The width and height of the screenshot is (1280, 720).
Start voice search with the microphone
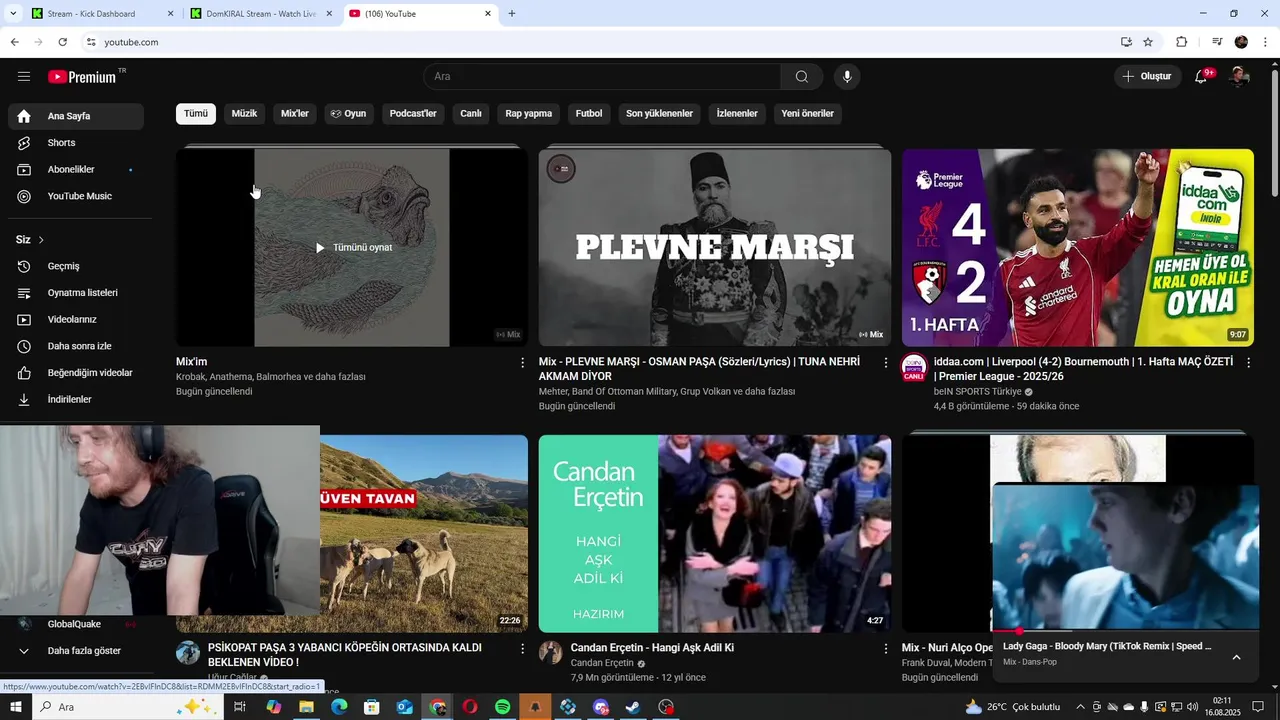pyautogui.click(x=847, y=77)
